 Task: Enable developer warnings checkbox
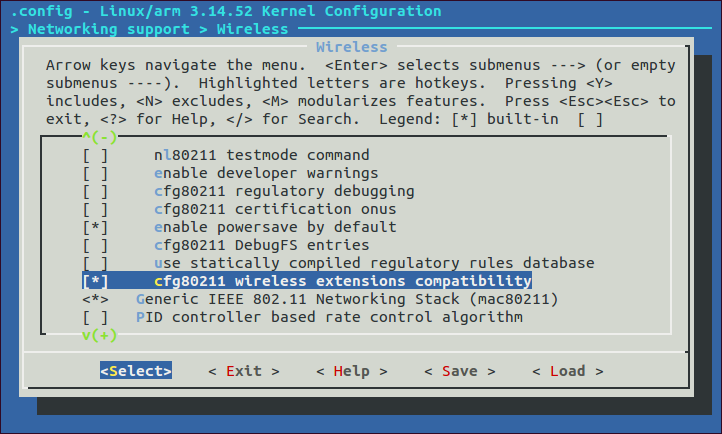tap(96, 173)
